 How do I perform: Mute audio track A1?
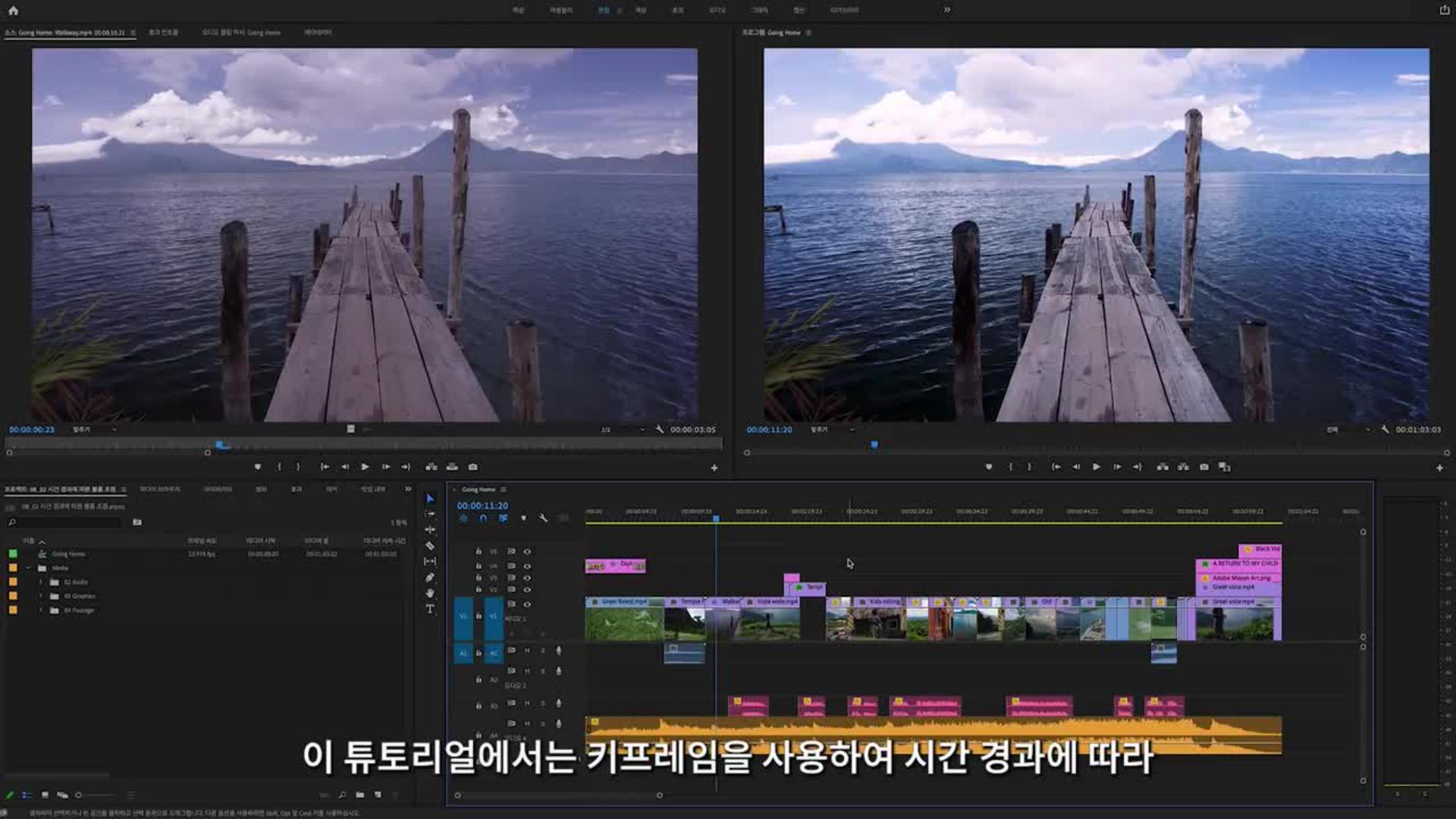point(527,651)
